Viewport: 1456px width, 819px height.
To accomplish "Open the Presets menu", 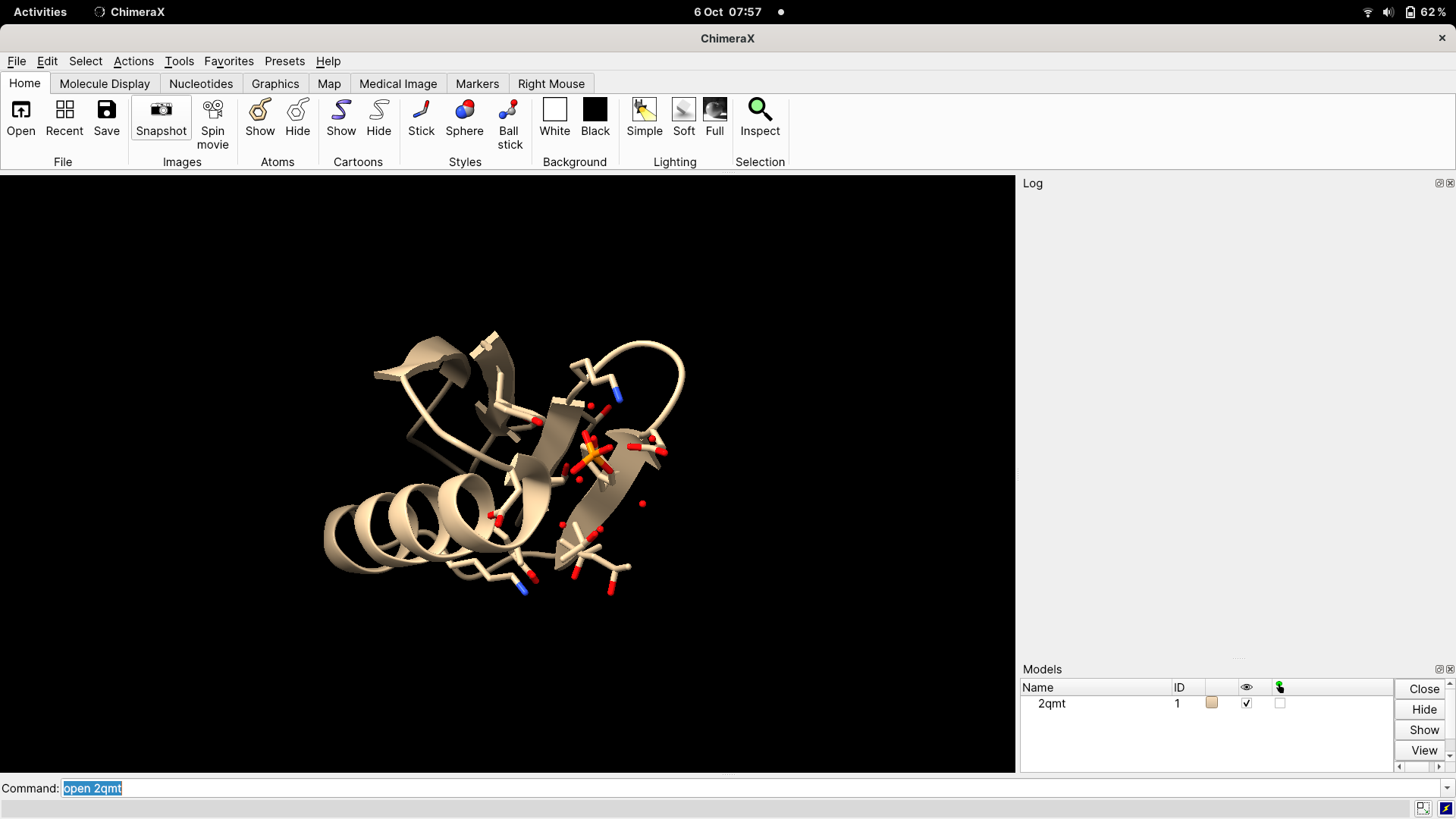I will (x=284, y=61).
